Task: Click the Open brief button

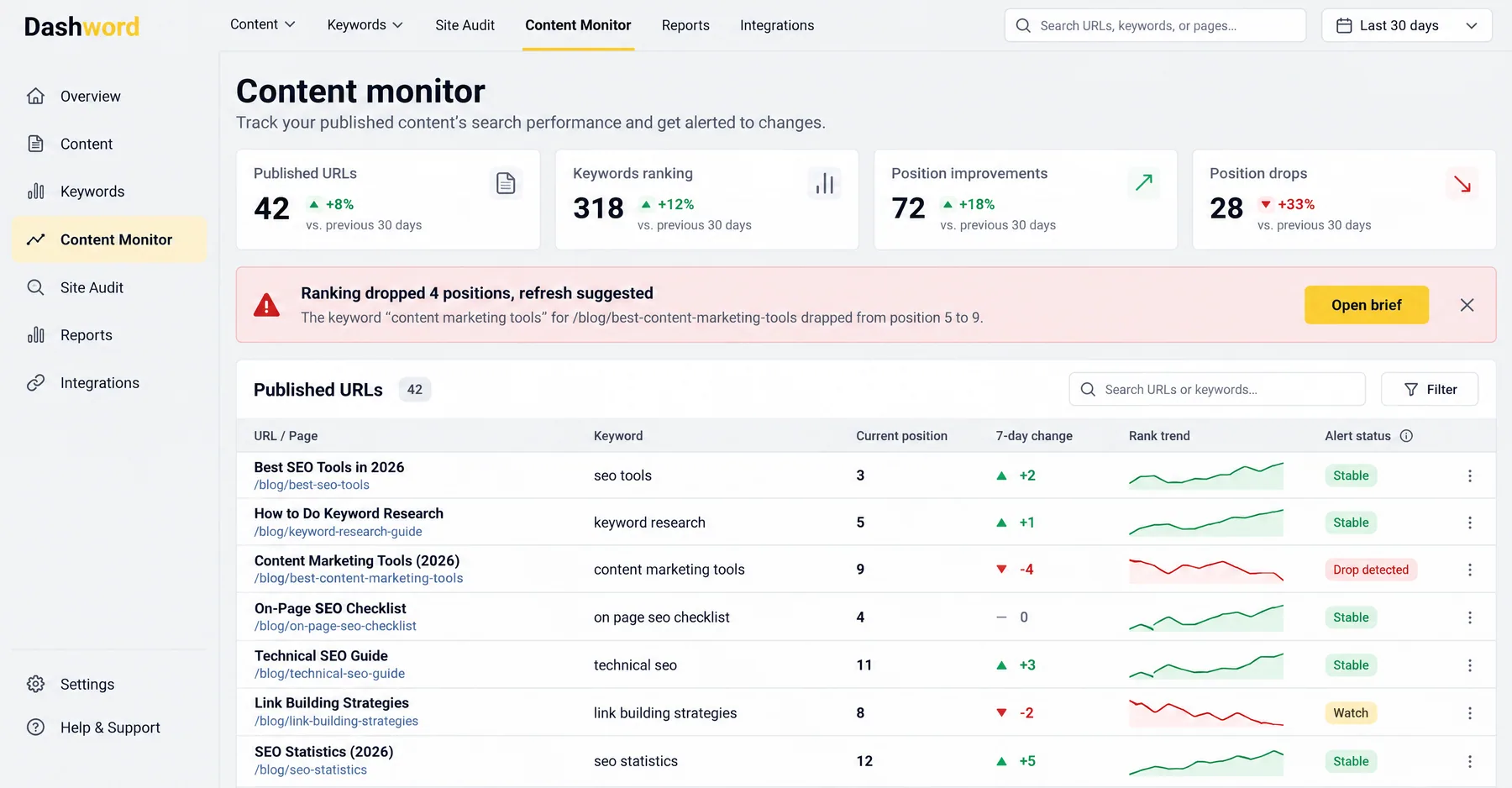Action: pos(1367,305)
